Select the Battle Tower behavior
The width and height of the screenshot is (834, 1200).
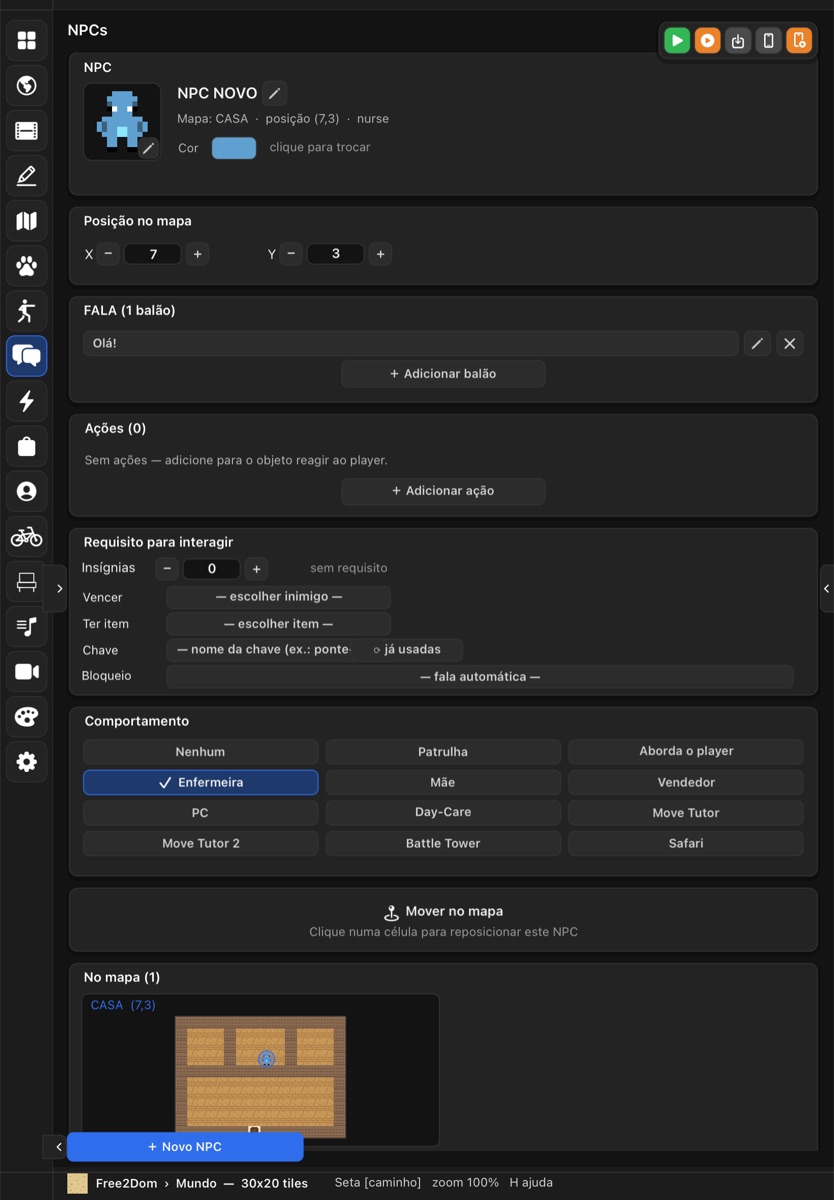click(443, 843)
